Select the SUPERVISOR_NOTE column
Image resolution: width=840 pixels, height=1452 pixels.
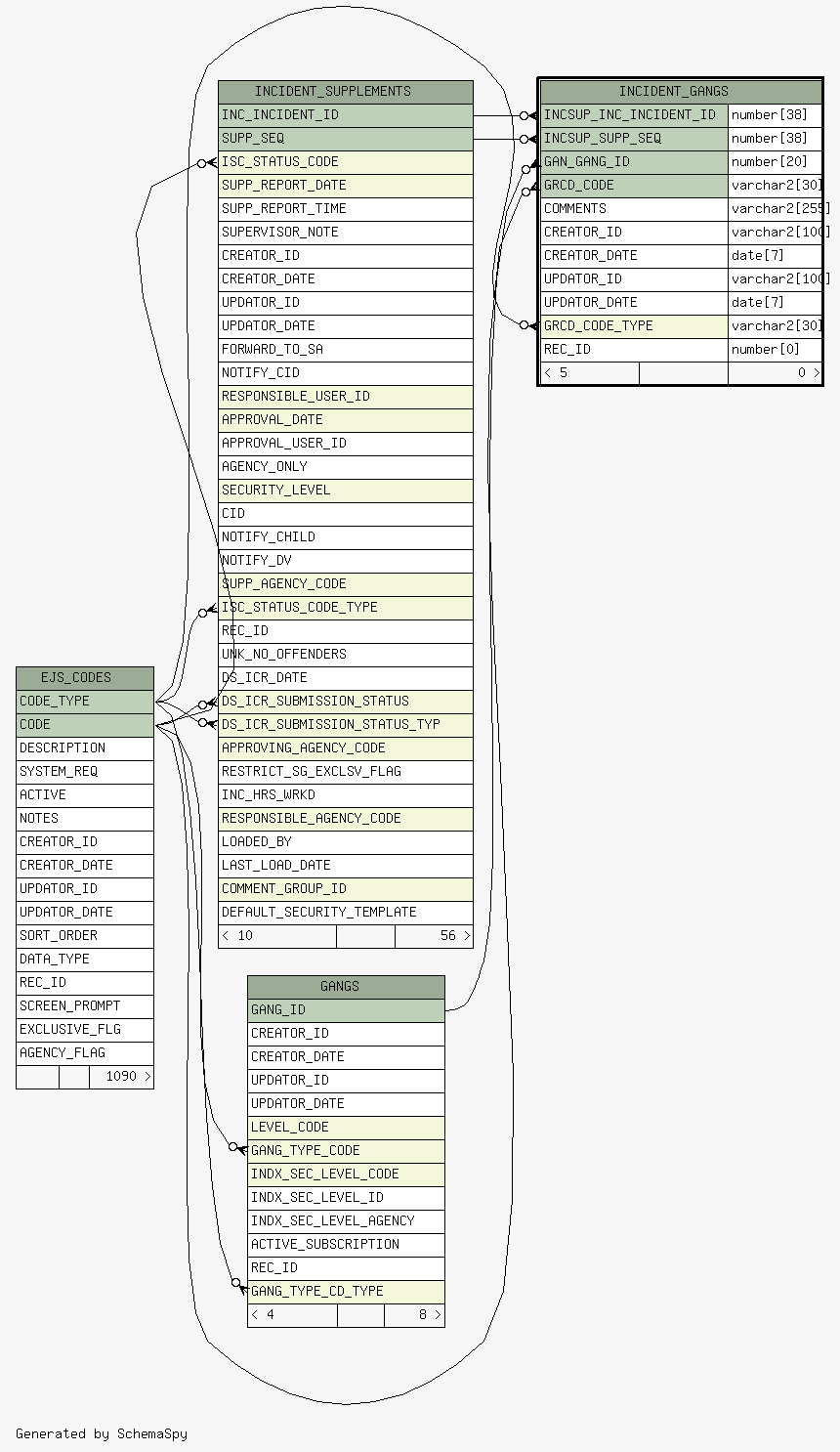pyautogui.click(x=346, y=233)
